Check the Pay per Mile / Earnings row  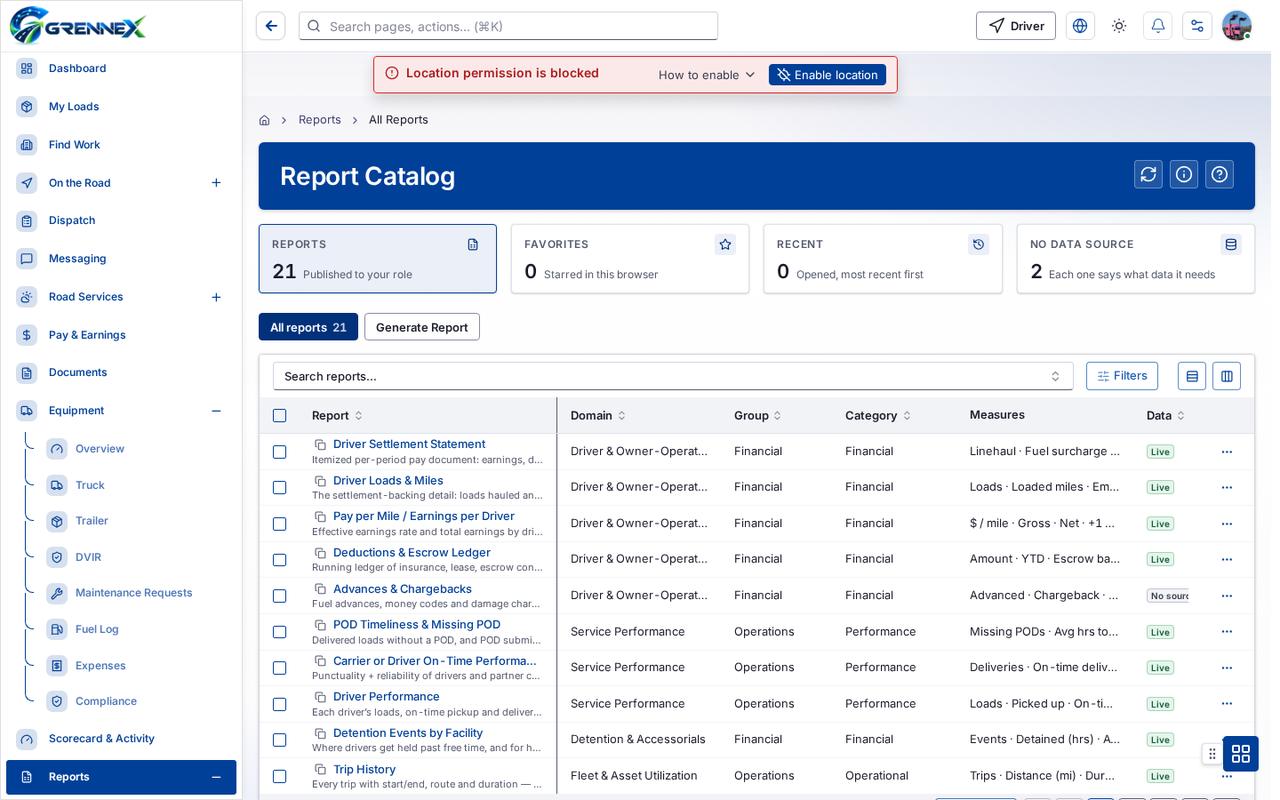click(x=280, y=524)
